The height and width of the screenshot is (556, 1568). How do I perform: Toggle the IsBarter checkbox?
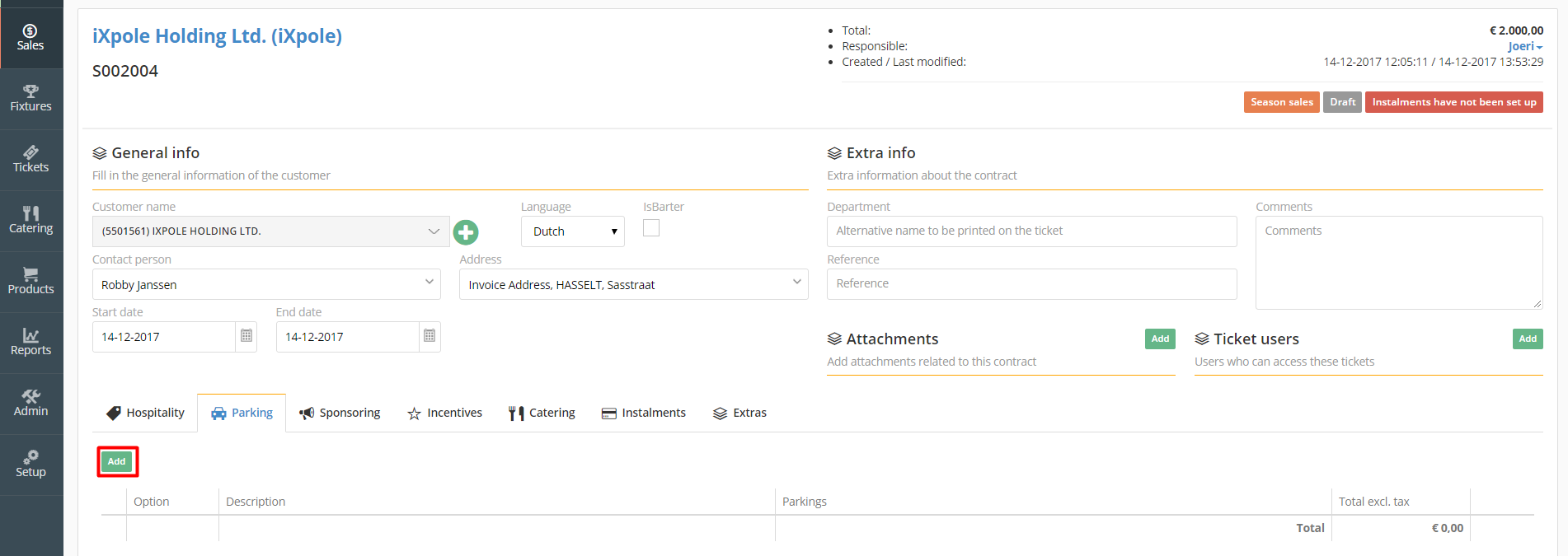point(651,228)
